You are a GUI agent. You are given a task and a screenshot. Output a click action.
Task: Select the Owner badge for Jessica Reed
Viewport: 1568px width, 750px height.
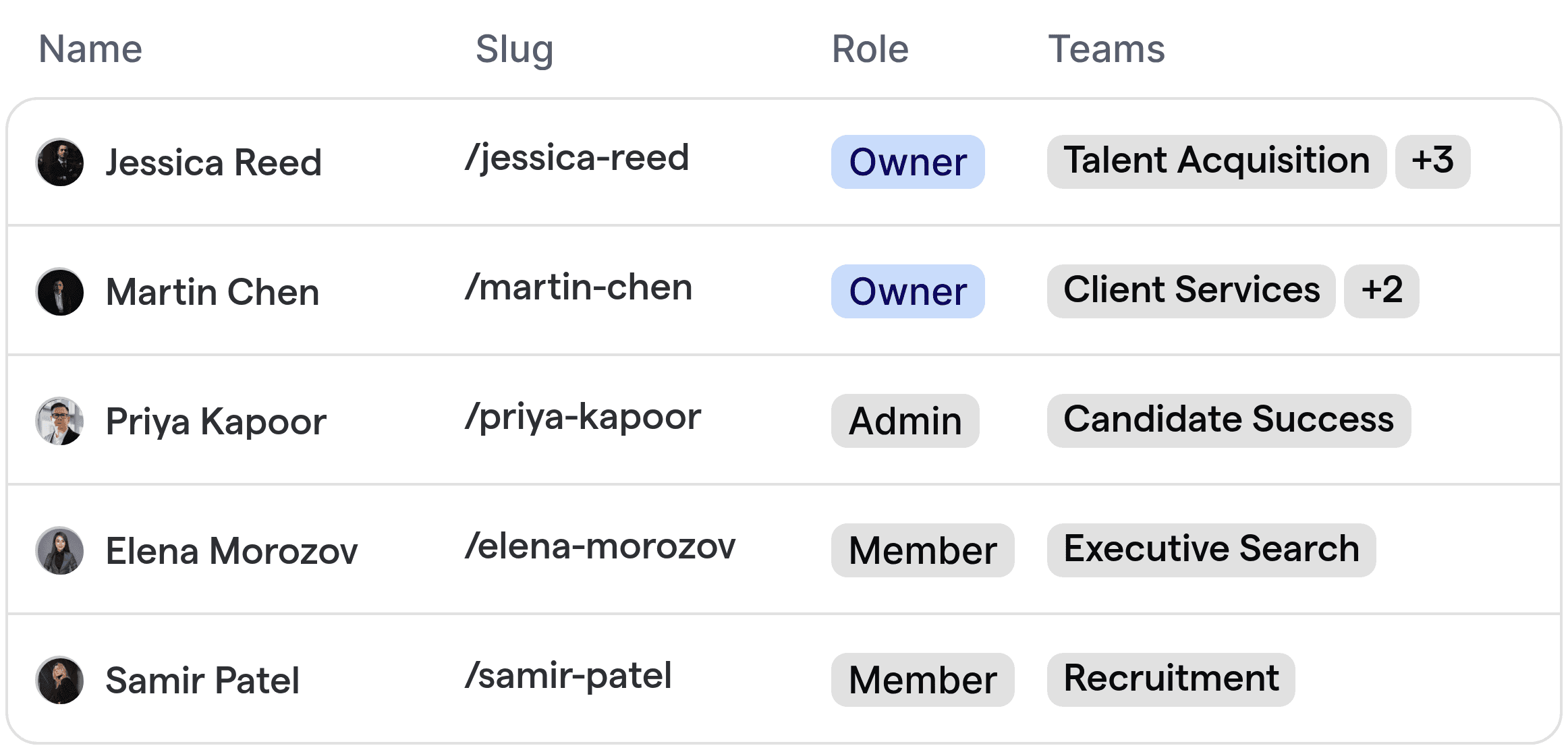tap(907, 162)
